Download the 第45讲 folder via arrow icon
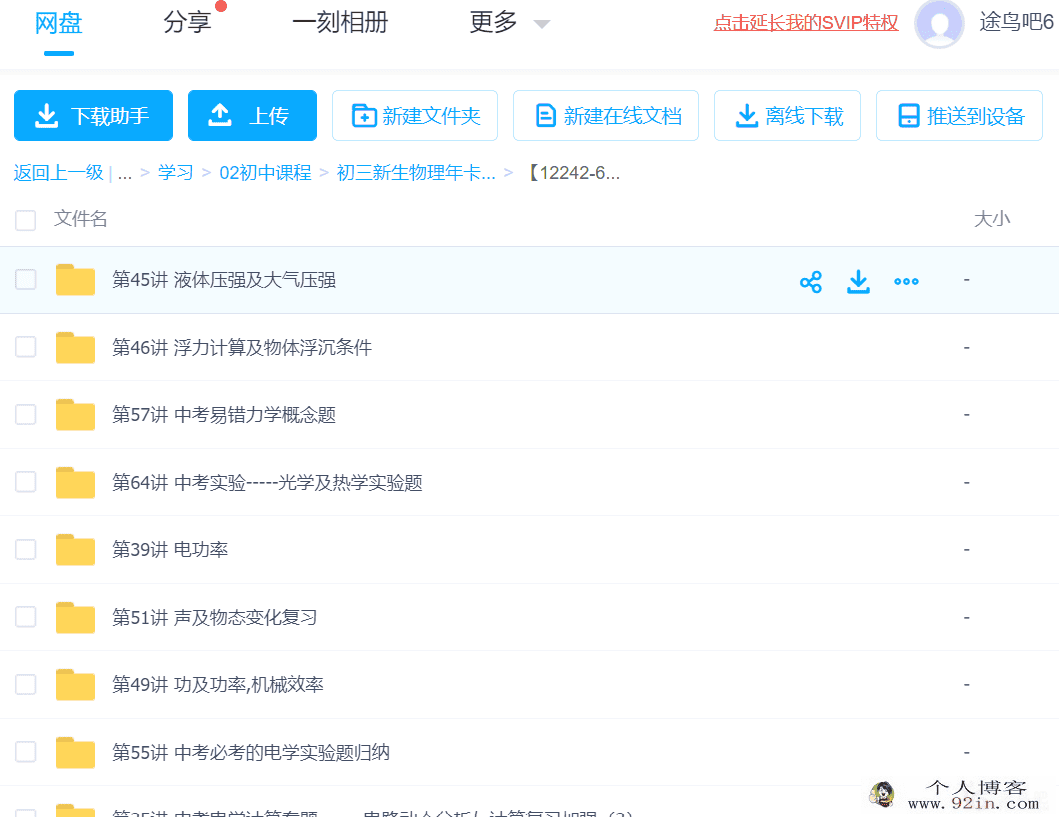Screen dimensions: 1059x817 [858, 282]
